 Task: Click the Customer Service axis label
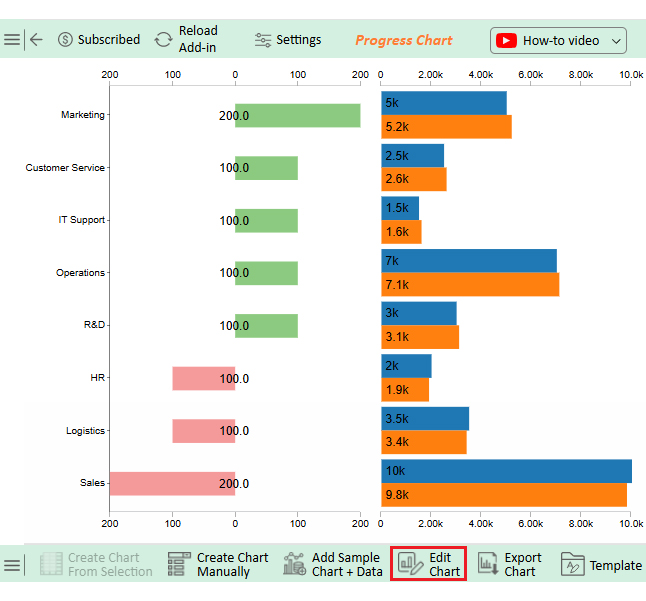(x=64, y=168)
